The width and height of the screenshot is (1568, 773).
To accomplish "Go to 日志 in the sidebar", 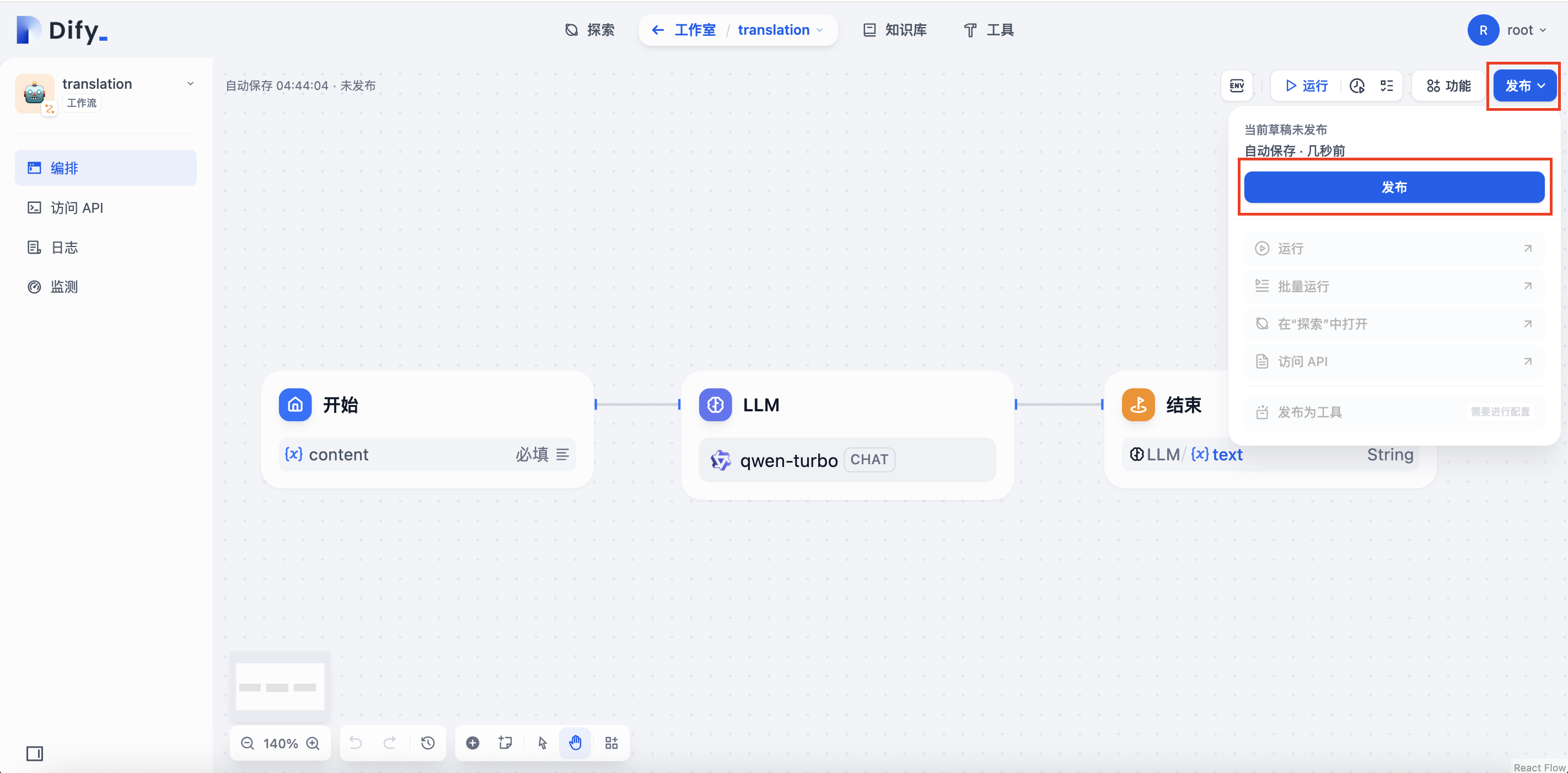I will point(64,248).
